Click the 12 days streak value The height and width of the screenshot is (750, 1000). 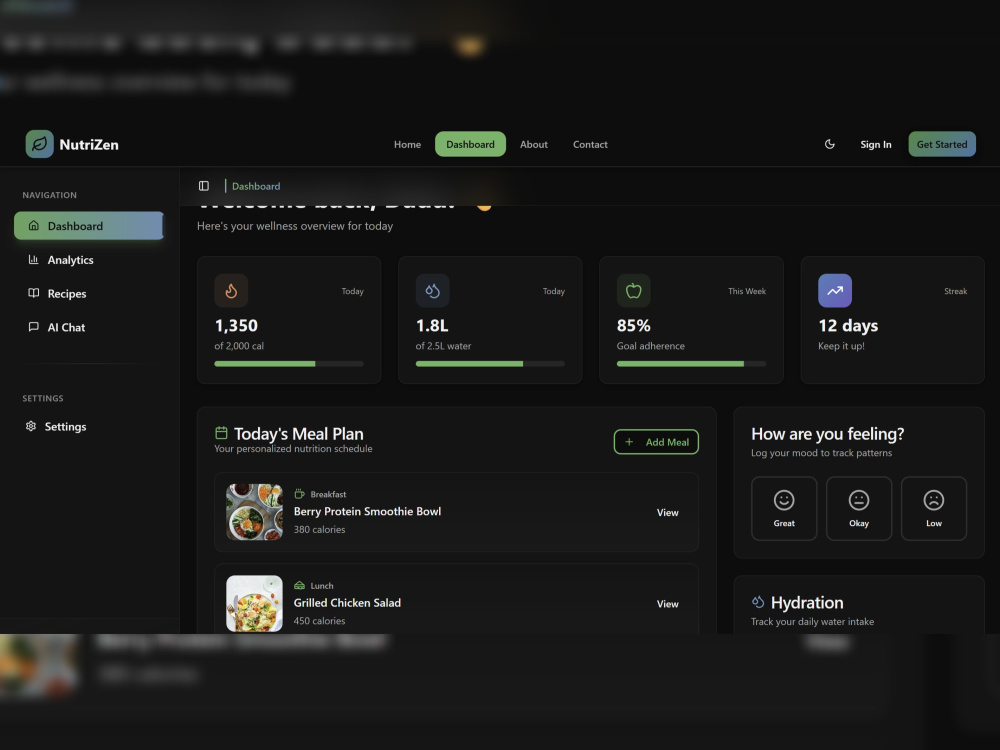click(848, 326)
